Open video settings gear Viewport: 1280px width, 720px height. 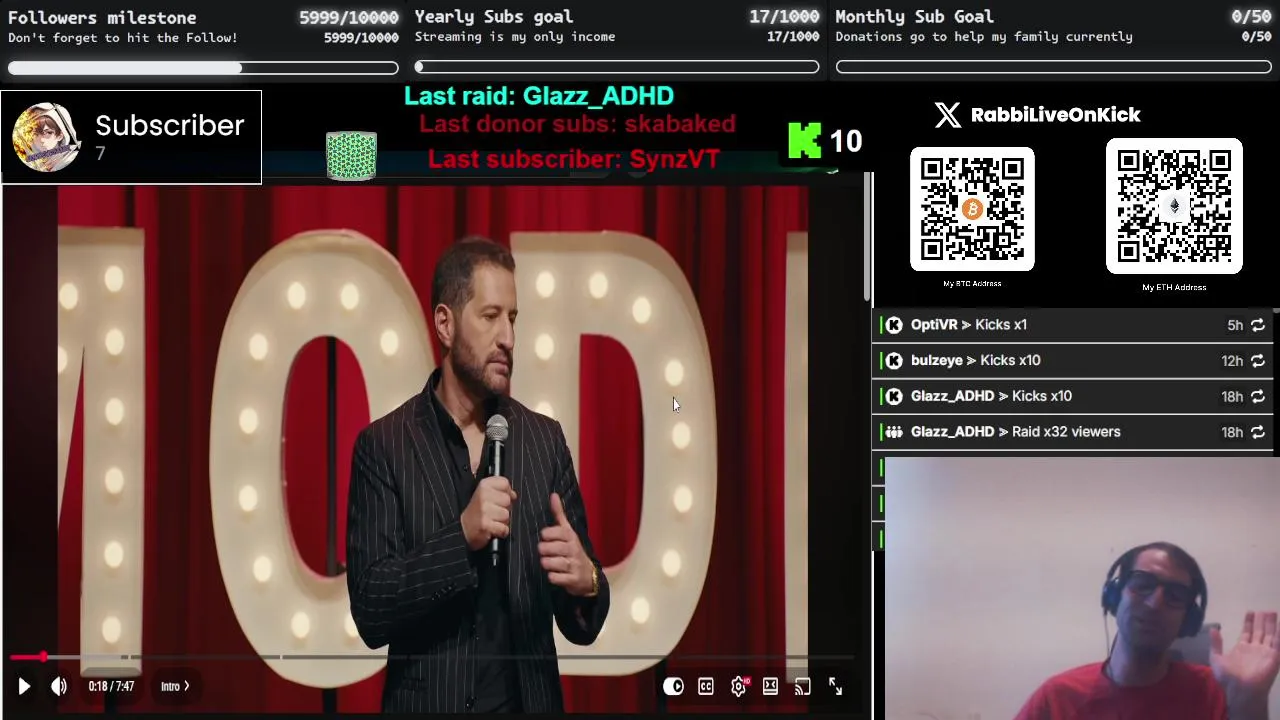click(x=739, y=686)
